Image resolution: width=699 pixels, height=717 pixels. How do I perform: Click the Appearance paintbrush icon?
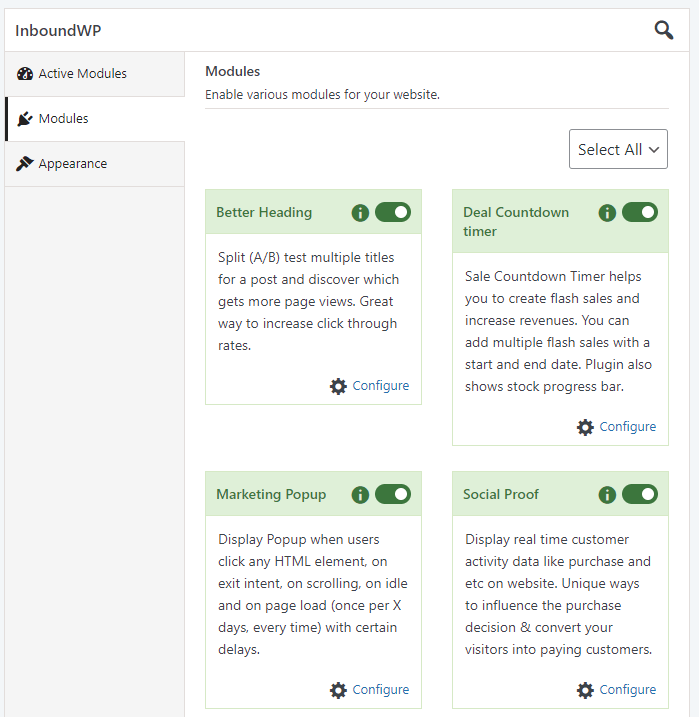(x=25, y=163)
